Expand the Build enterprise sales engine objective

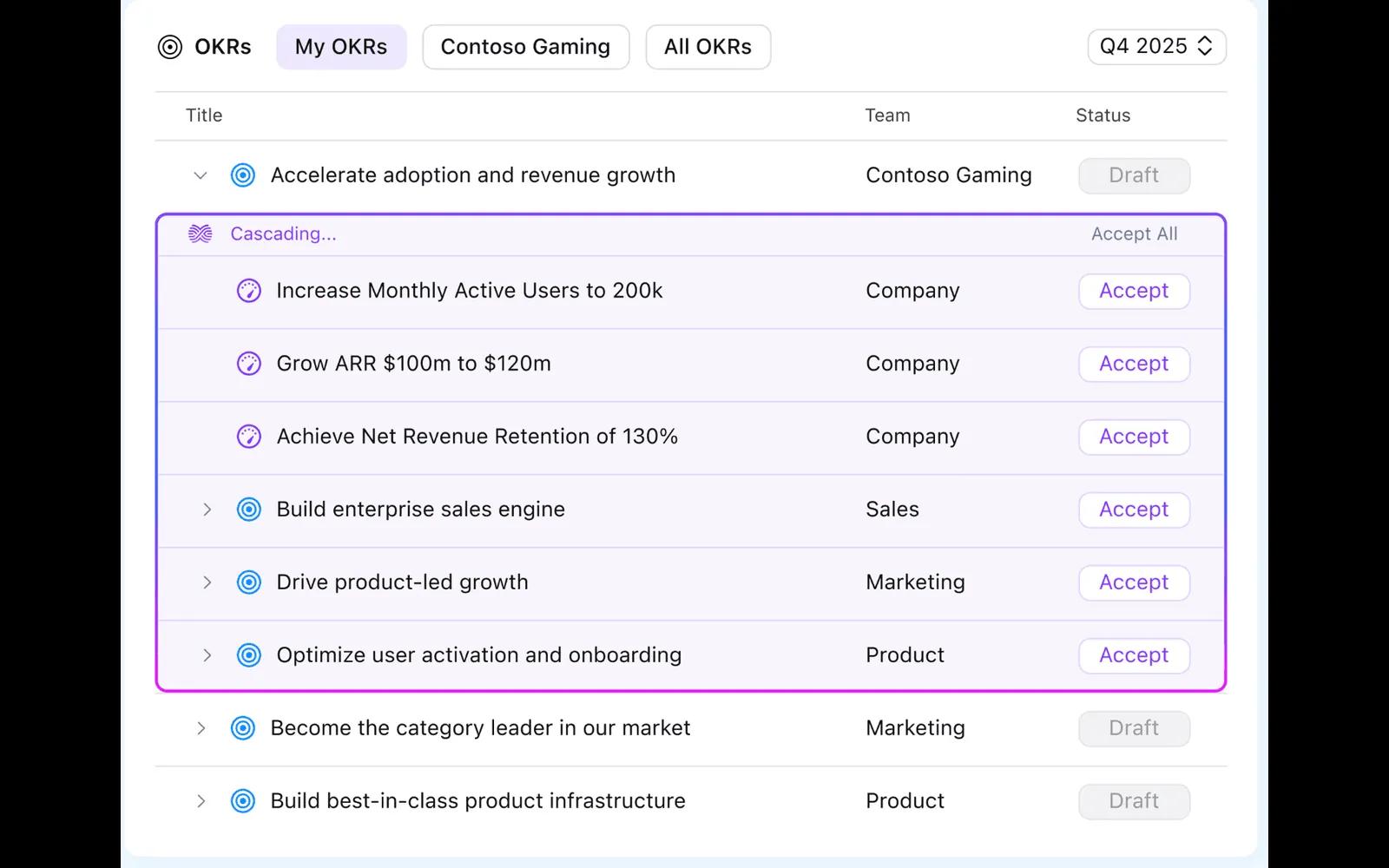coord(207,510)
